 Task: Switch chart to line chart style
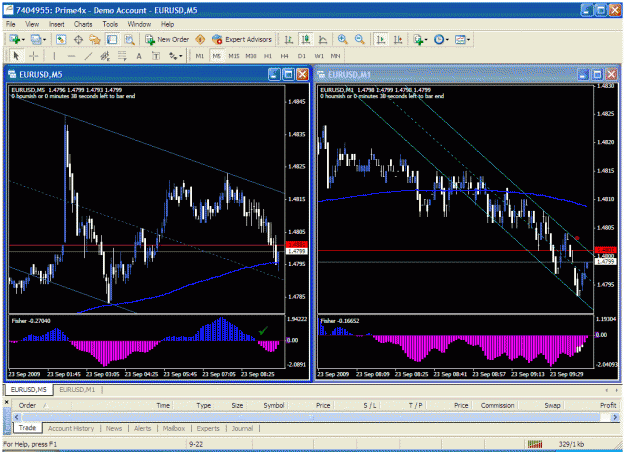coord(323,39)
